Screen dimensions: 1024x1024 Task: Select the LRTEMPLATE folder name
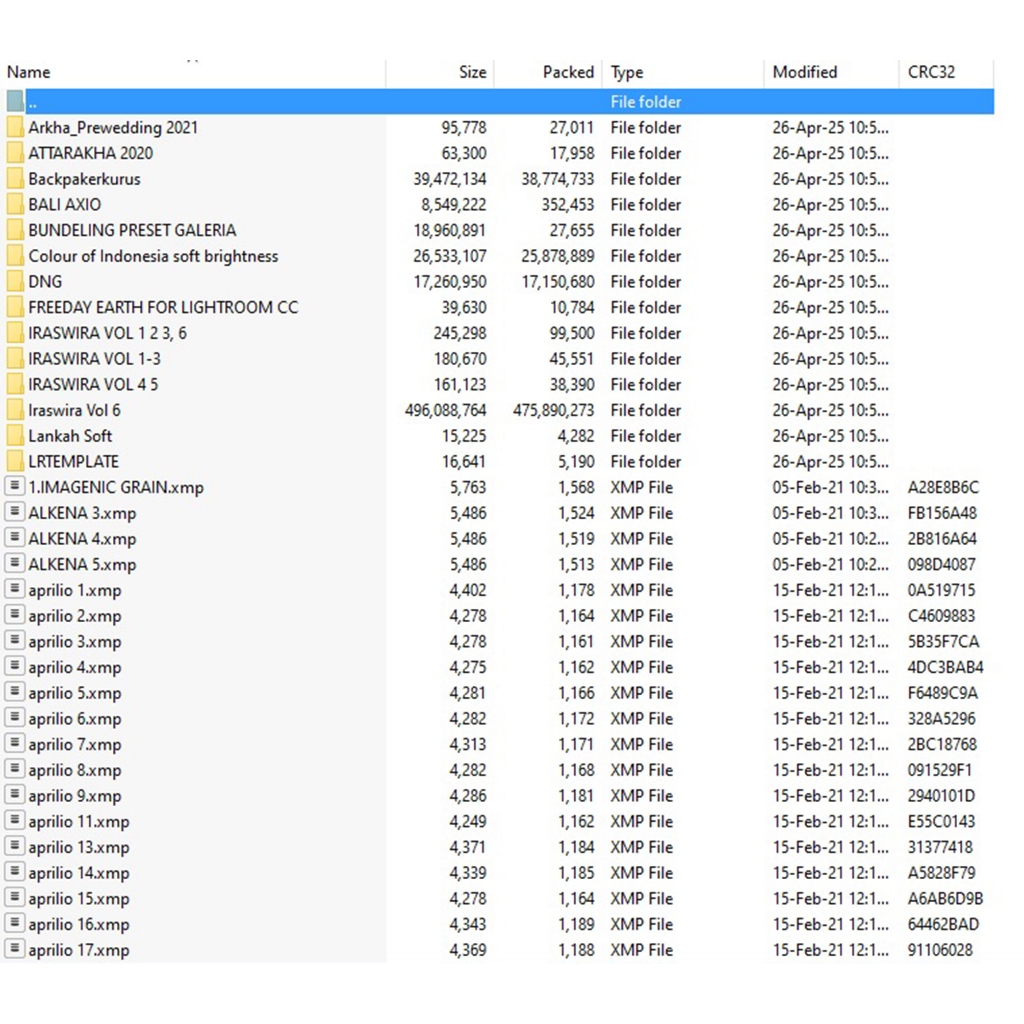point(73,462)
